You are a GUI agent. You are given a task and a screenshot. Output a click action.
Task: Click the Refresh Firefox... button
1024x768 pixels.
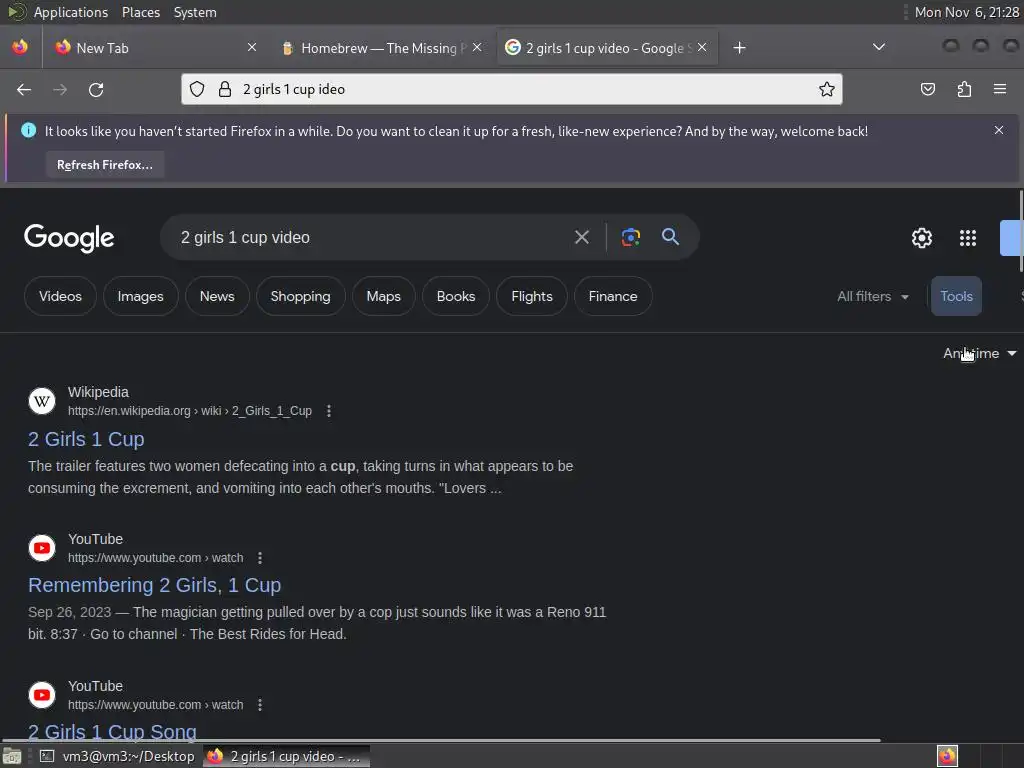pyautogui.click(x=104, y=165)
